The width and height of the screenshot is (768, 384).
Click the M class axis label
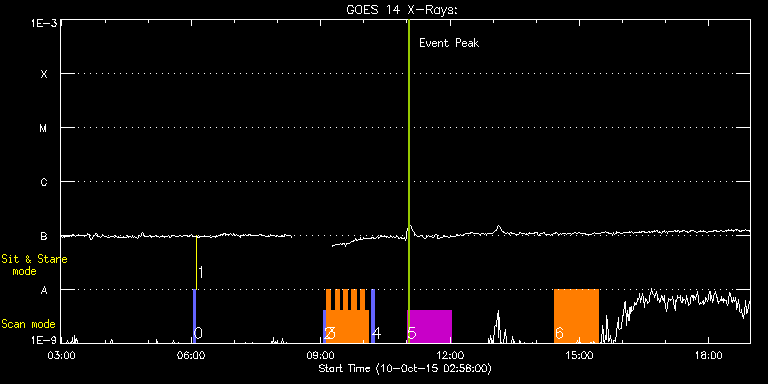44,128
